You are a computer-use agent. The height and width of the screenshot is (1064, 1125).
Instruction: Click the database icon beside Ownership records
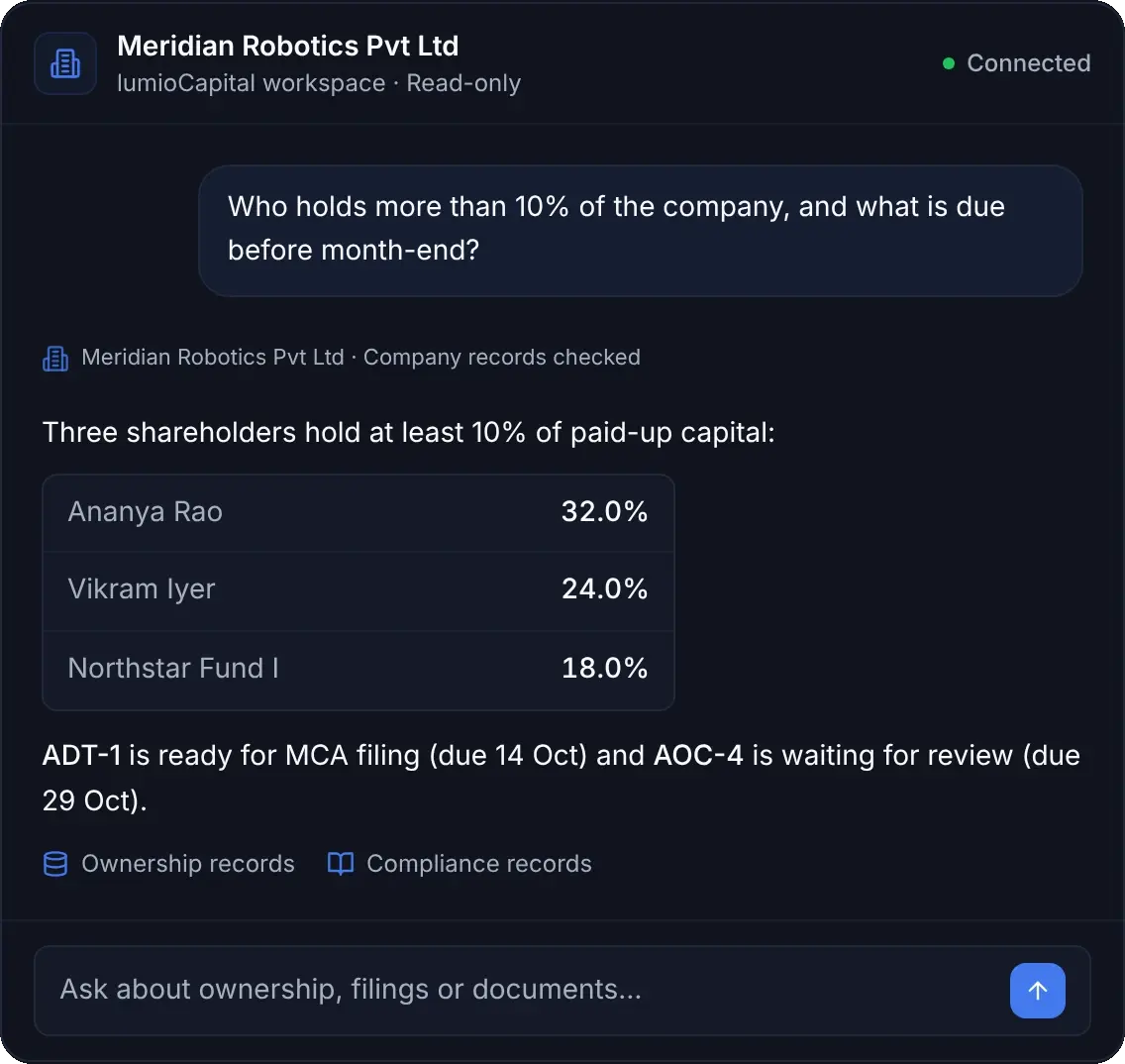click(55, 864)
